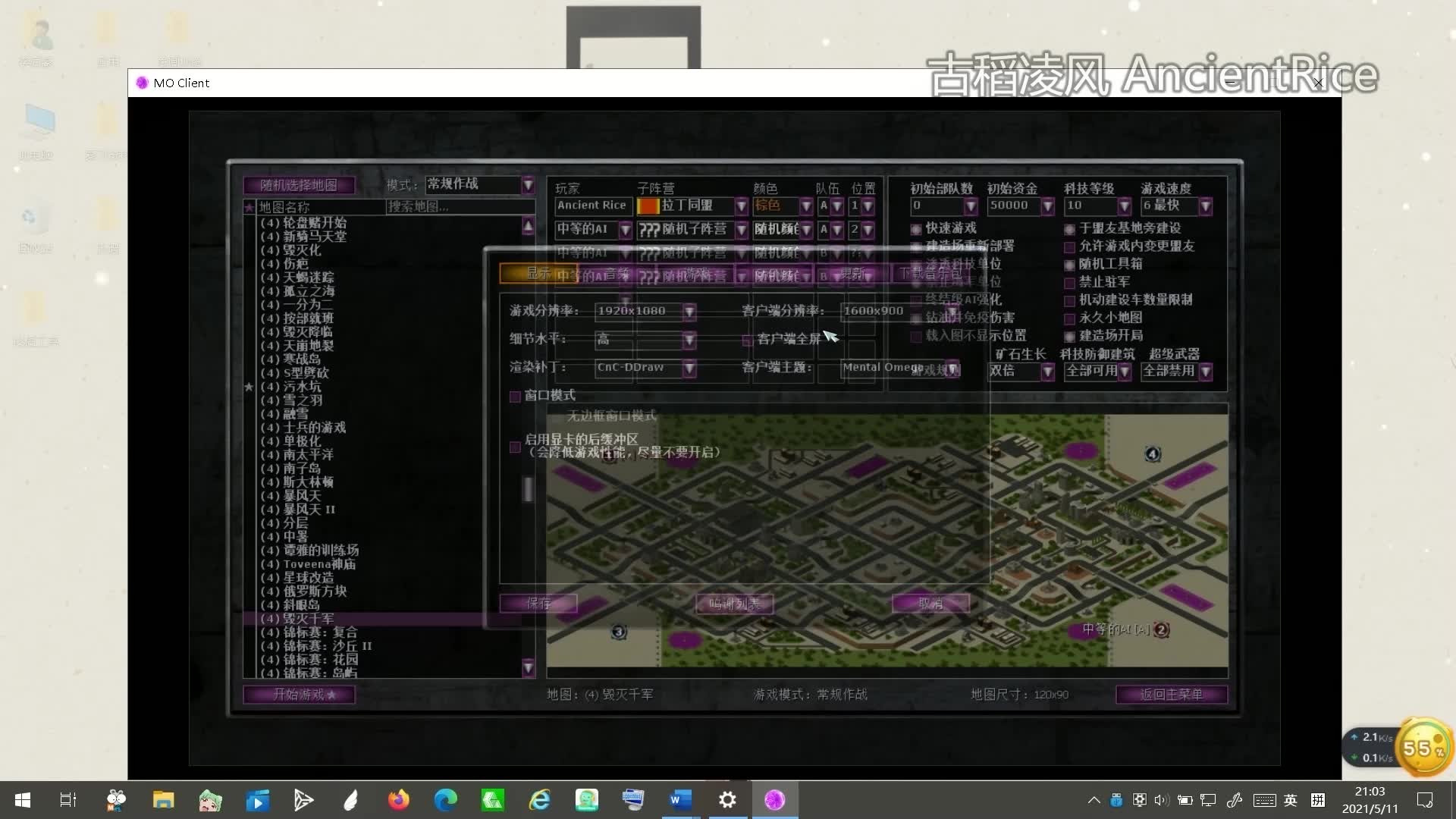This screenshot has width=1456, height=819.
Task: Switch to Word on the taskbar
Action: (680, 800)
